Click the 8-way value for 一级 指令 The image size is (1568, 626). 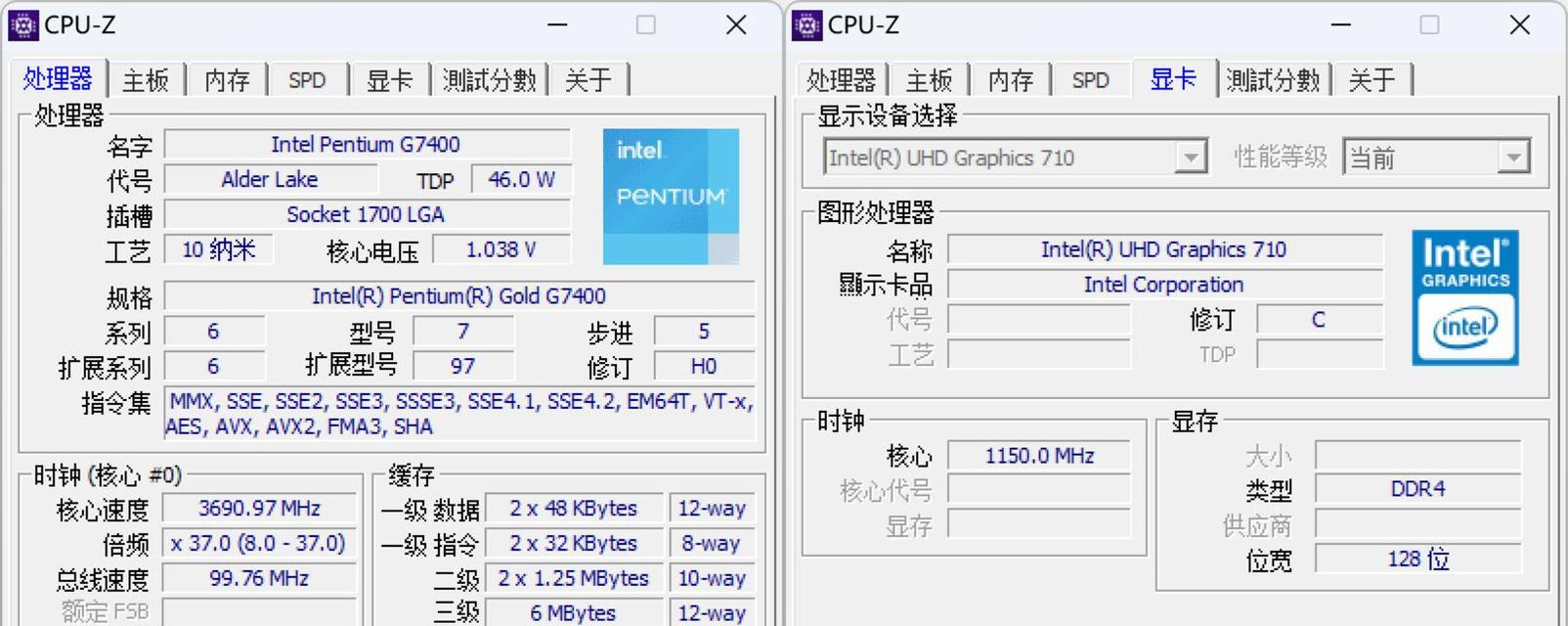(713, 544)
